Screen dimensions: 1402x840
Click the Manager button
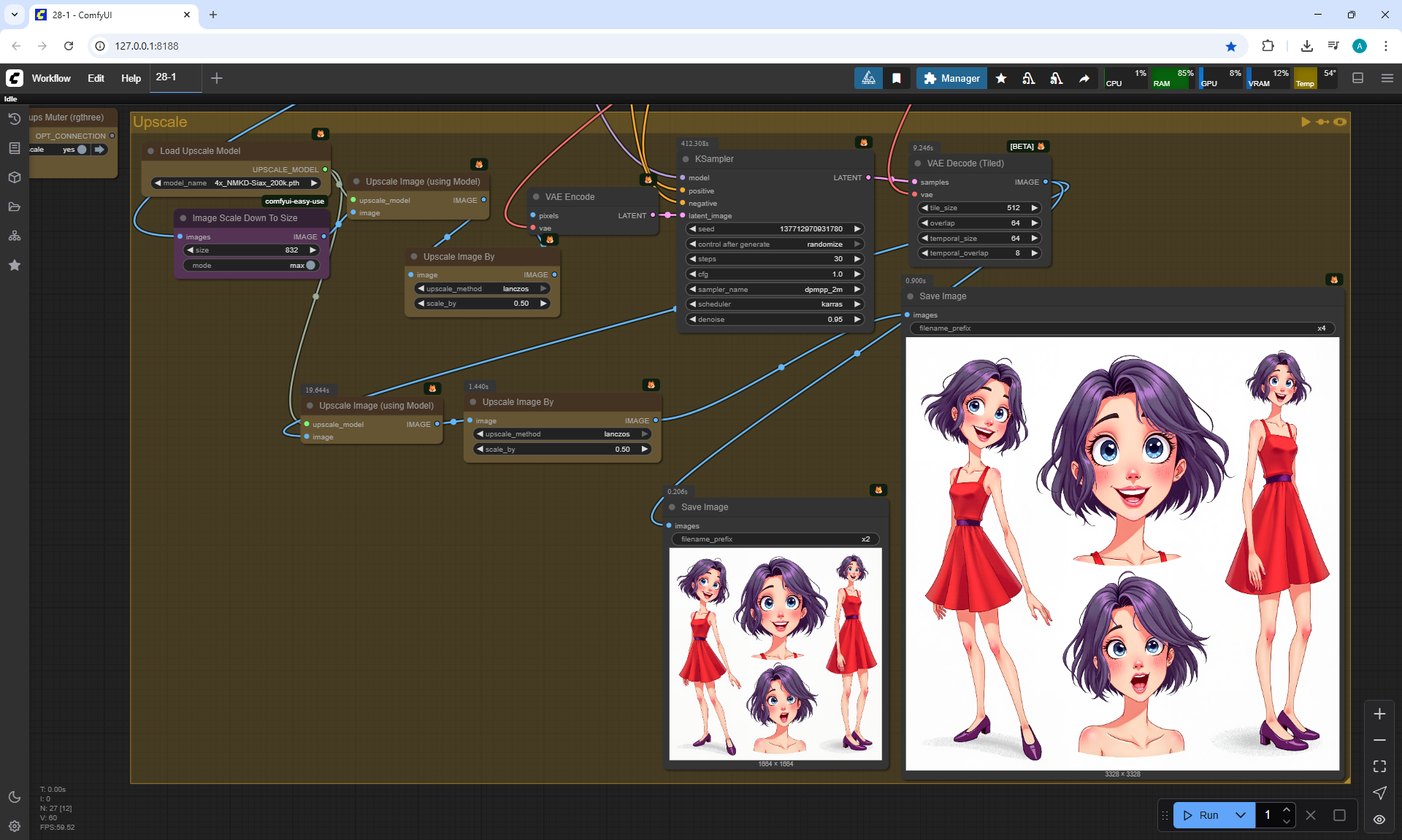[x=951, y=78]
